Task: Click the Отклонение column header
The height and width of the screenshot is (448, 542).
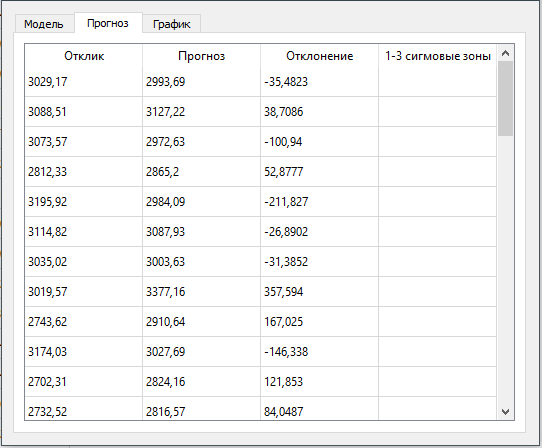Action: click(319, 56)
